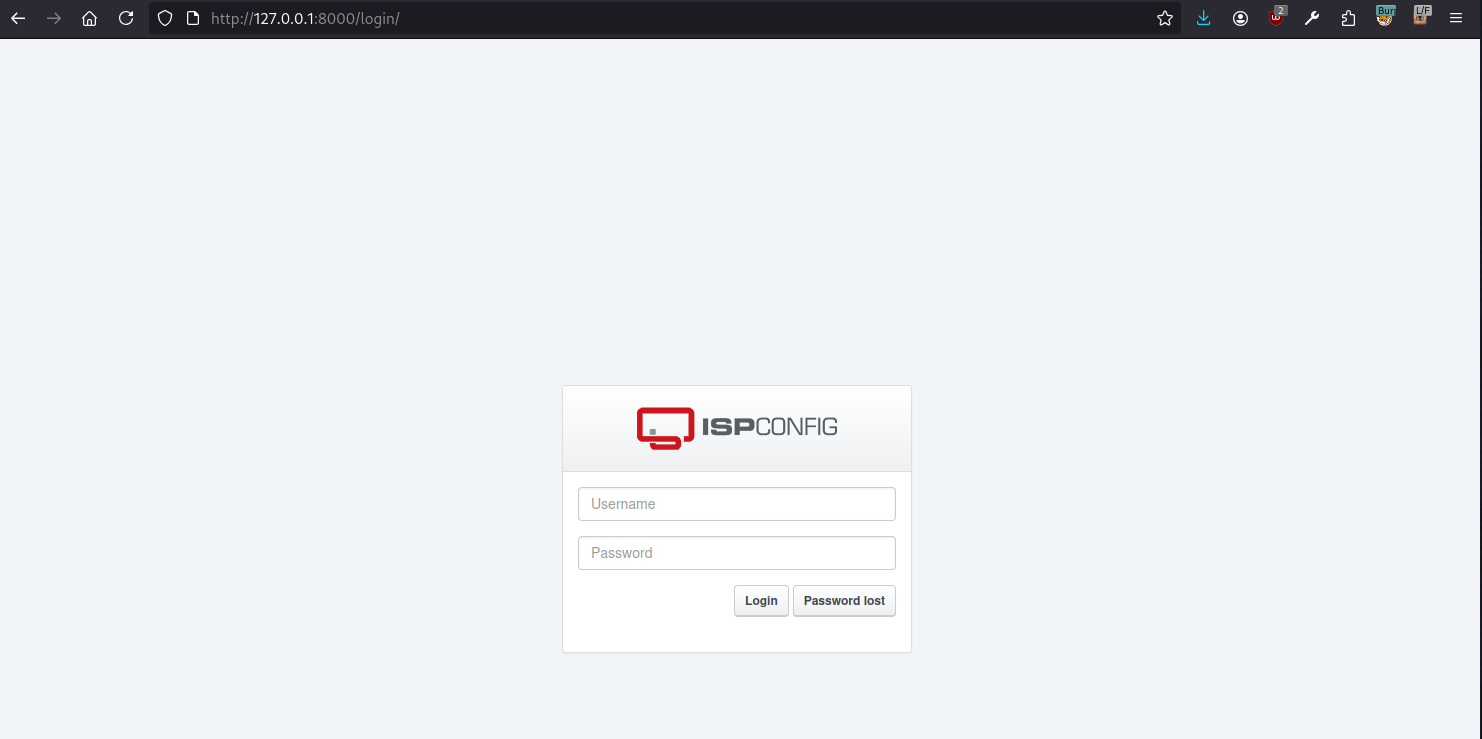Bookmark this page with the star

(1165, 18)
